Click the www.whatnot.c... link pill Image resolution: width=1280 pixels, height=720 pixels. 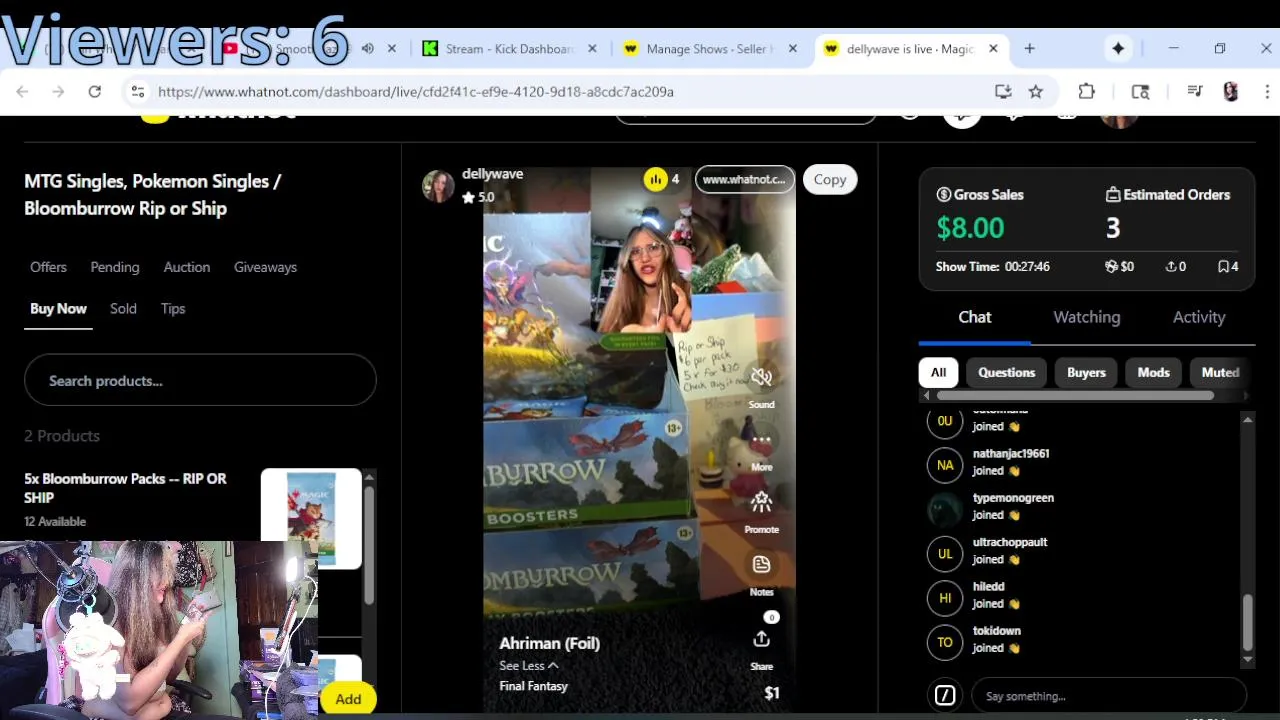click(x=744, y=179)
